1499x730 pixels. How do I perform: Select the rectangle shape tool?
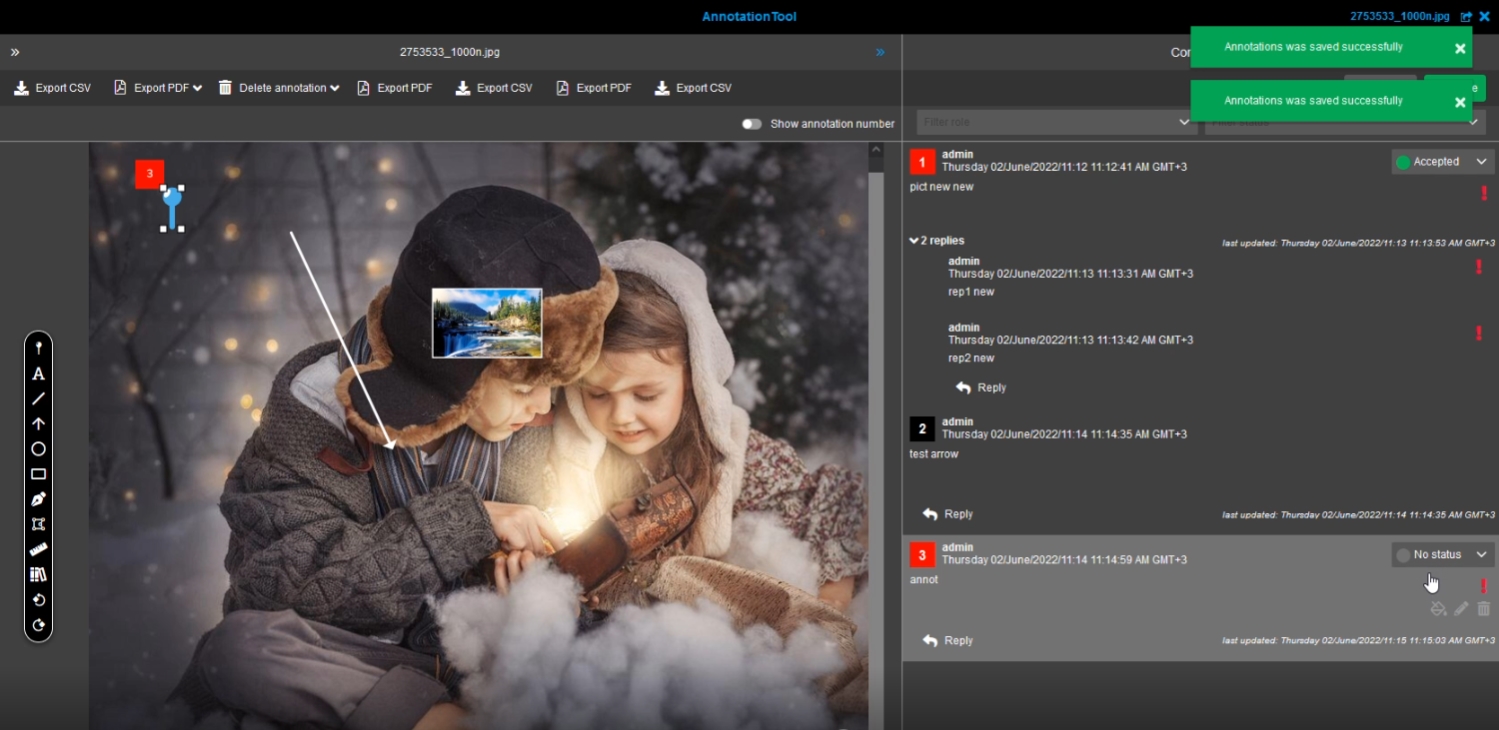38,474
